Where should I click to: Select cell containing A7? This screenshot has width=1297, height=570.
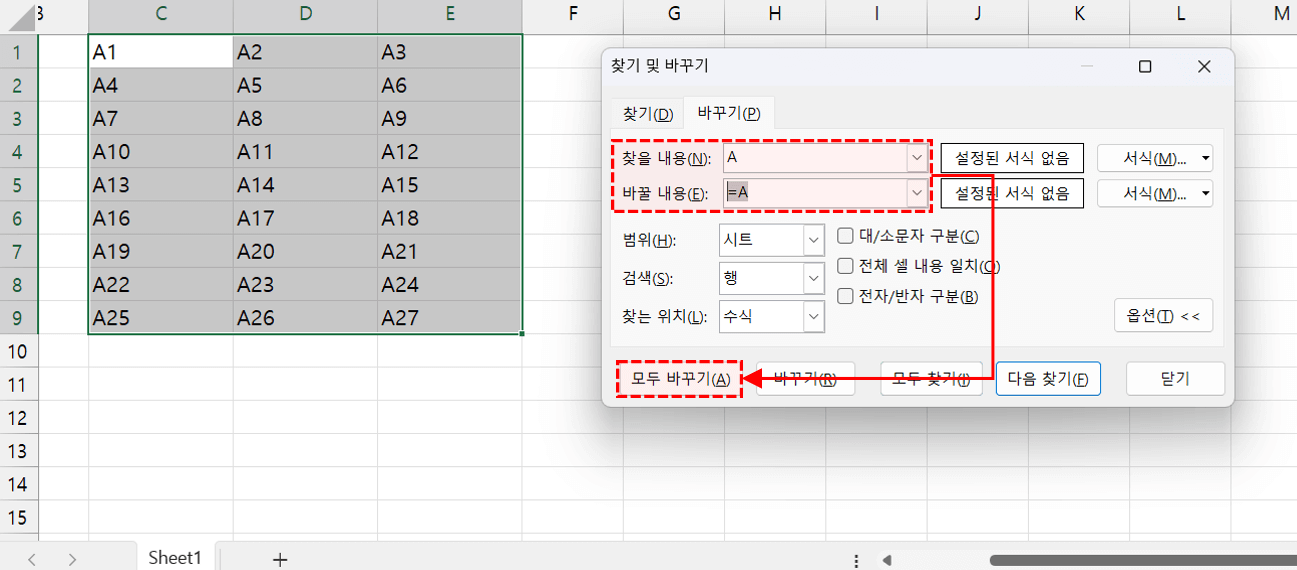(x=160, y=118)
